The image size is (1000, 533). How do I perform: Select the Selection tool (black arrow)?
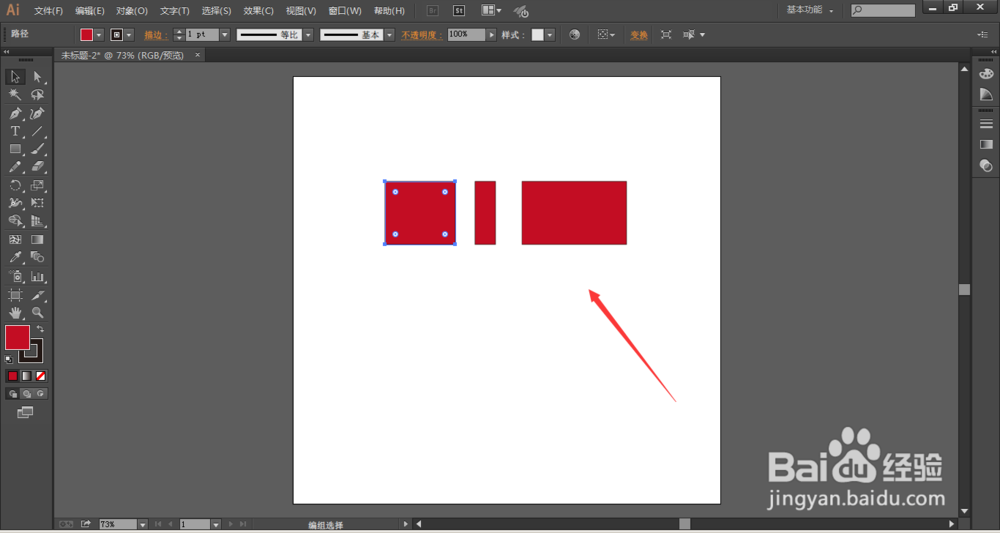click(15, 77)
